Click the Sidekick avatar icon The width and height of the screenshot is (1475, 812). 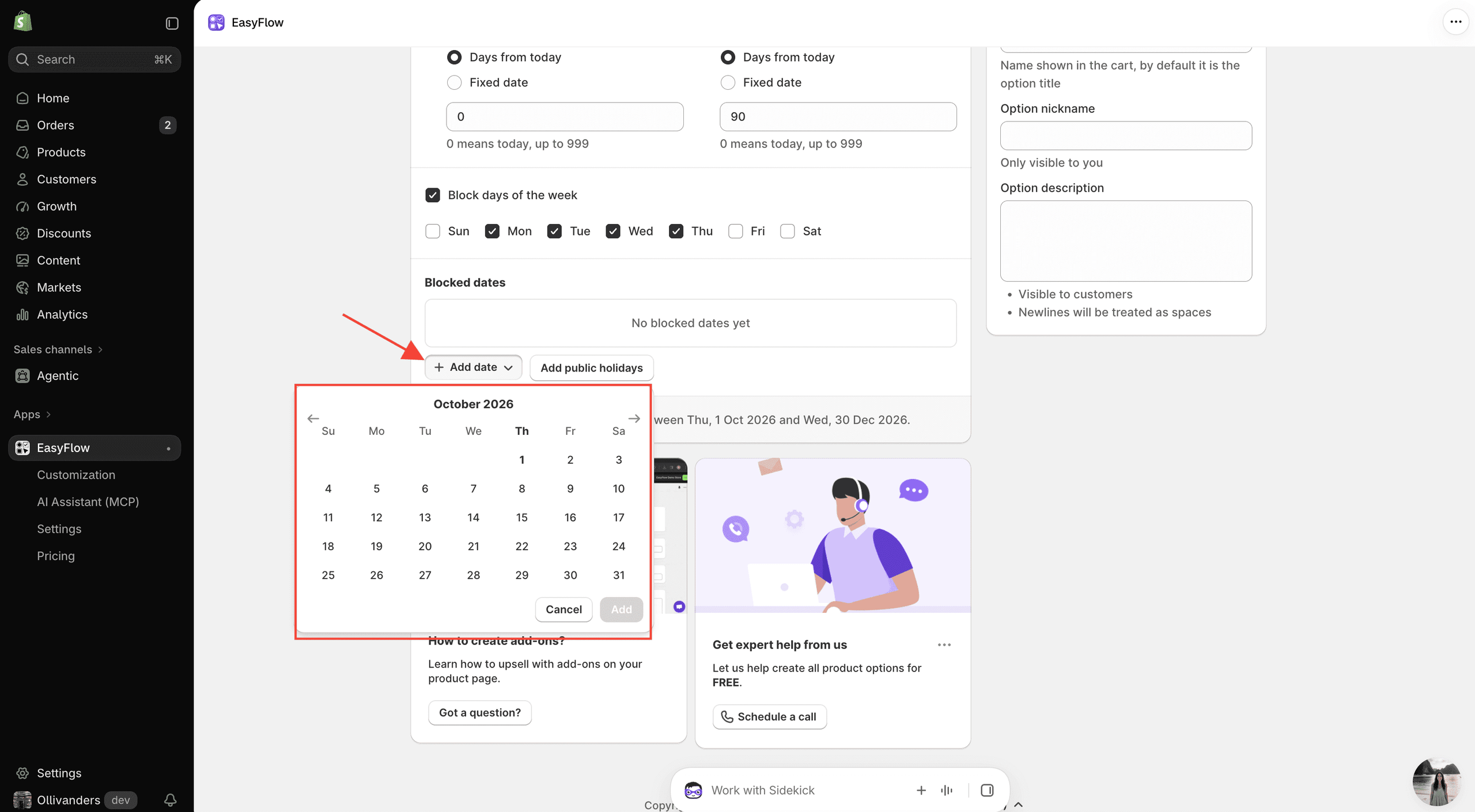[x=693, y=790]
